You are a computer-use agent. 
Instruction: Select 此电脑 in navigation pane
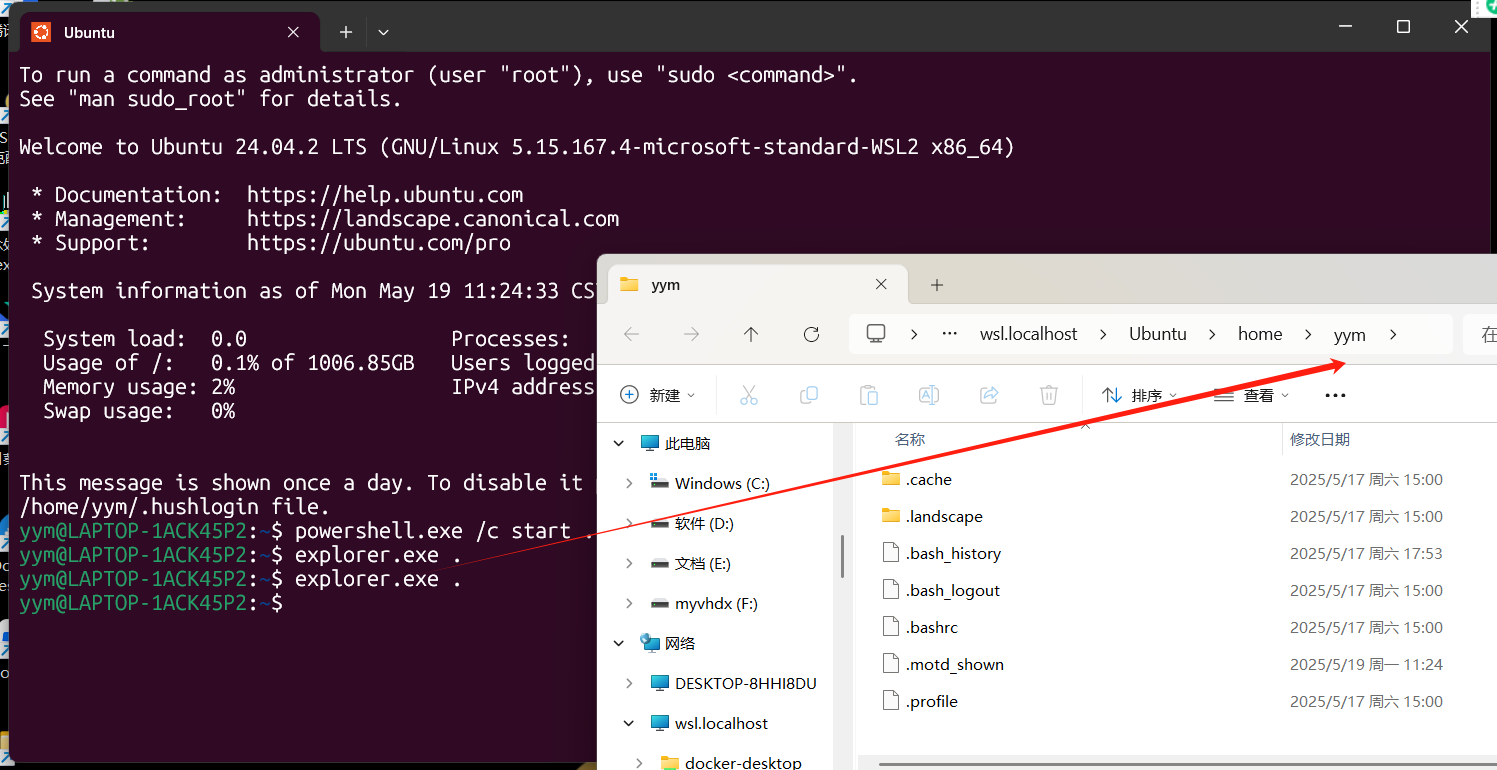[x=687, y=443]
